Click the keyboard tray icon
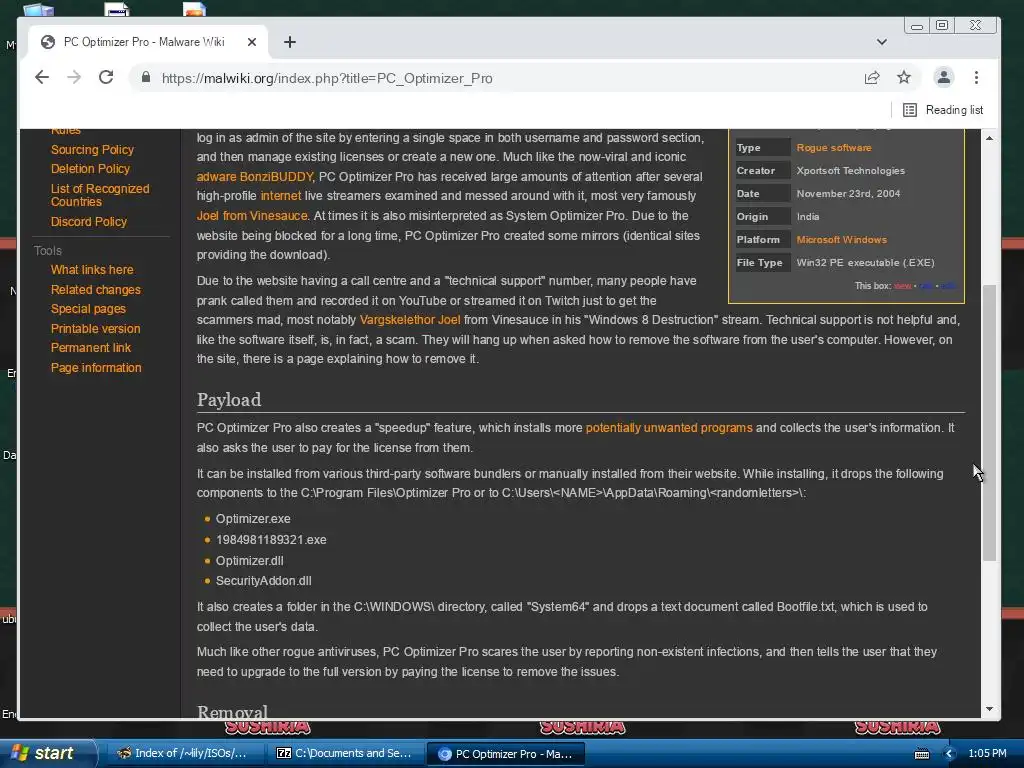Image resolution: width=1024 pixels, height=768 pixels. [922, 754]
